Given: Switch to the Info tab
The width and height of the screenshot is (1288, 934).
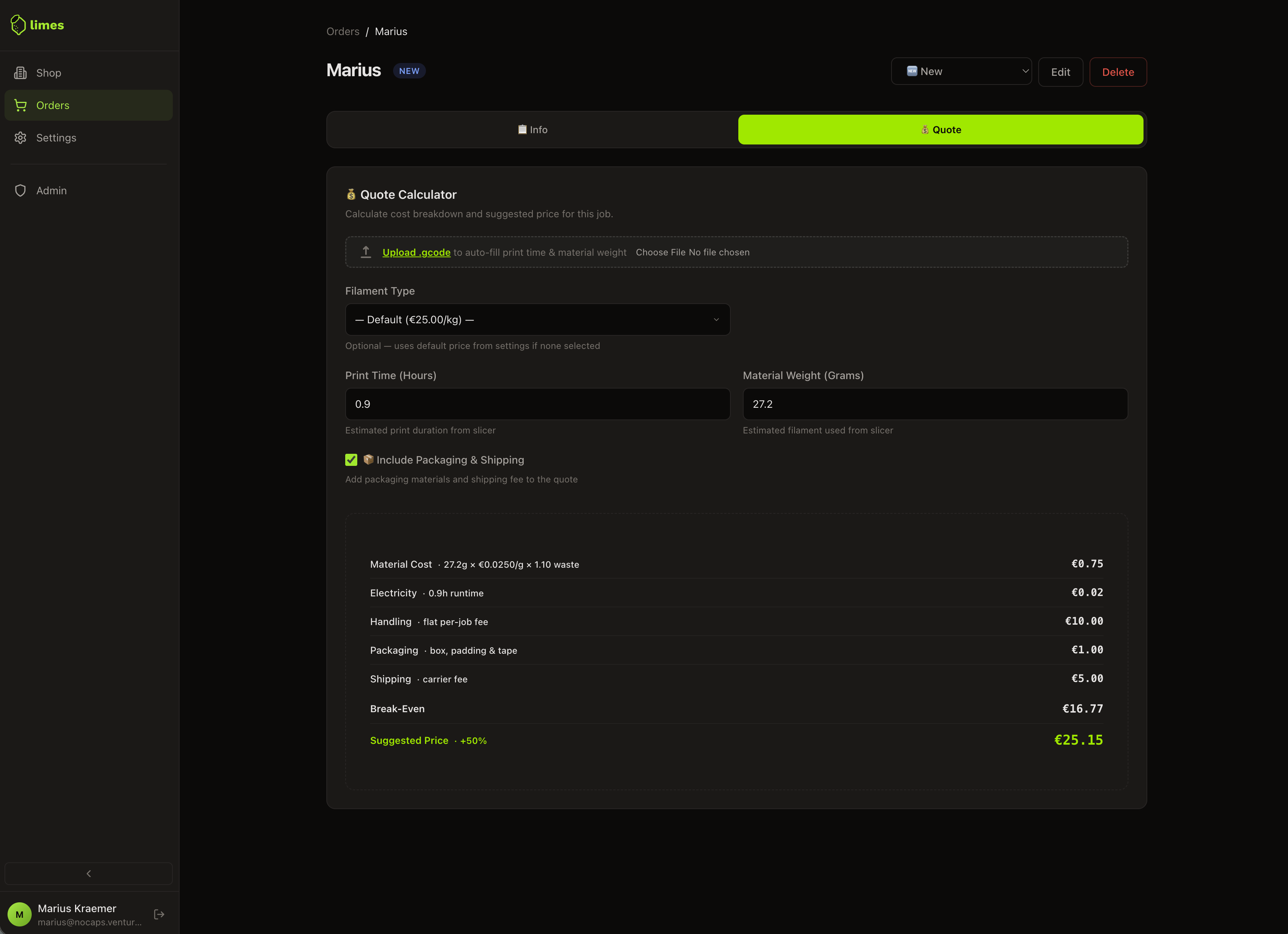Looking at the screenshot, I should (x=532, y=129).
